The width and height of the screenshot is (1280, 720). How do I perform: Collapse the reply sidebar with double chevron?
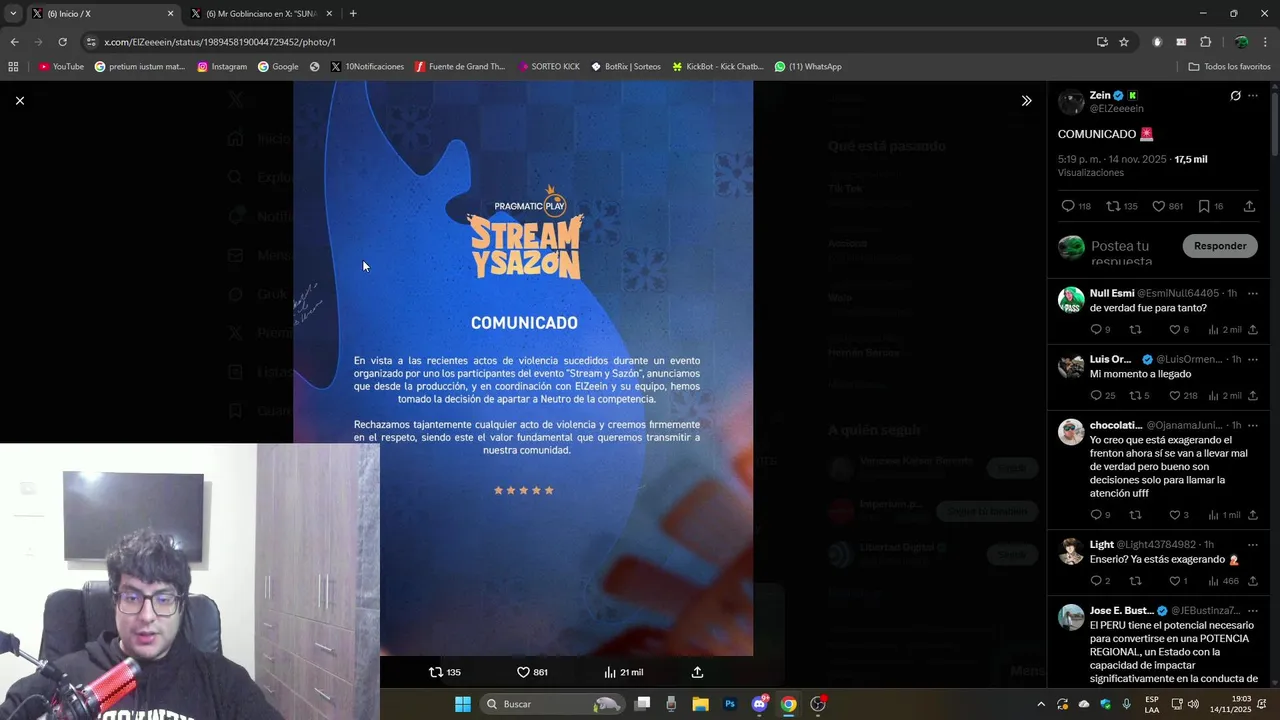point(1026,101)
